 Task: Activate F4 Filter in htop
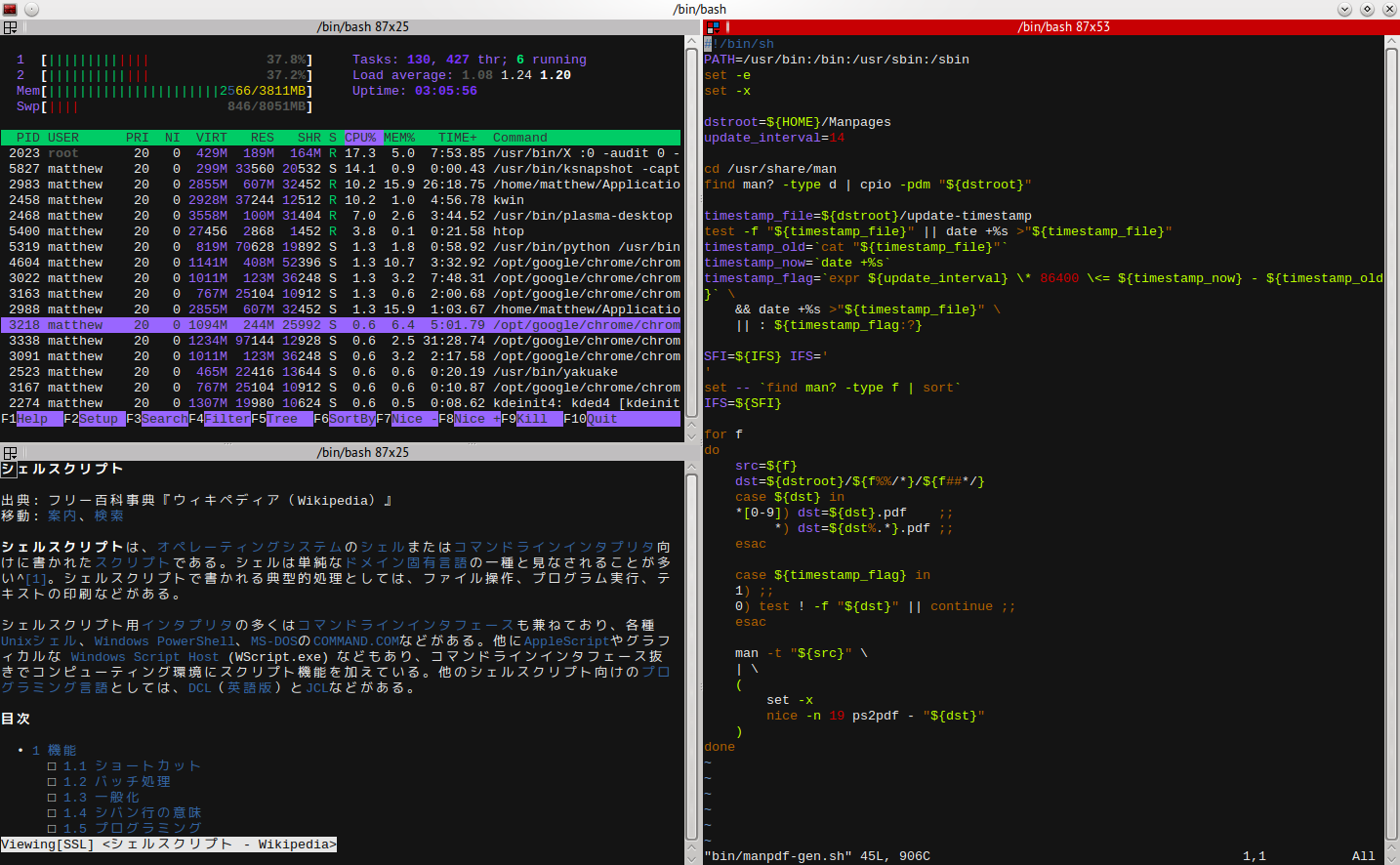(220, 419)
